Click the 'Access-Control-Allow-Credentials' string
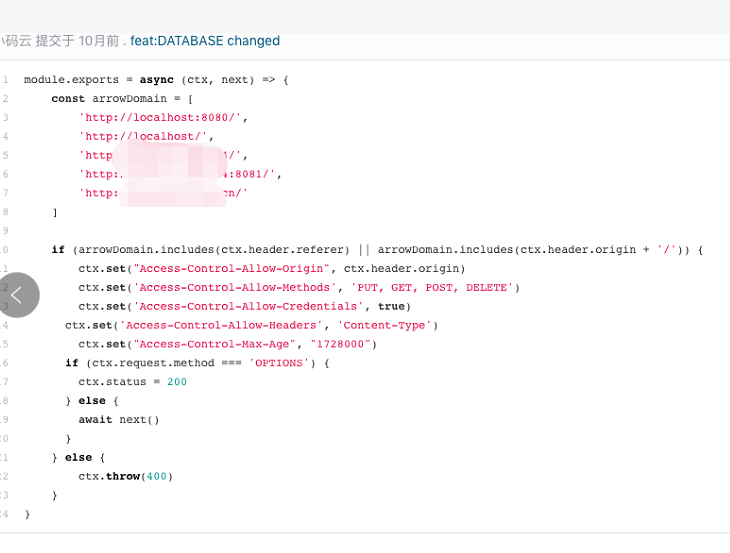Screen dimensions: 730x553 pyautogui.click(x=248, y=306)
